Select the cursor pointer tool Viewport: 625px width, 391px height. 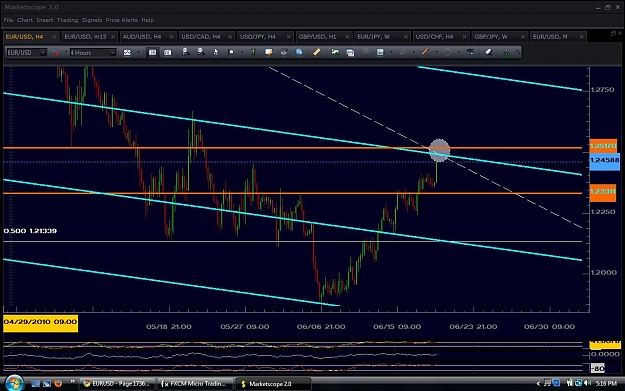point(216,52)
